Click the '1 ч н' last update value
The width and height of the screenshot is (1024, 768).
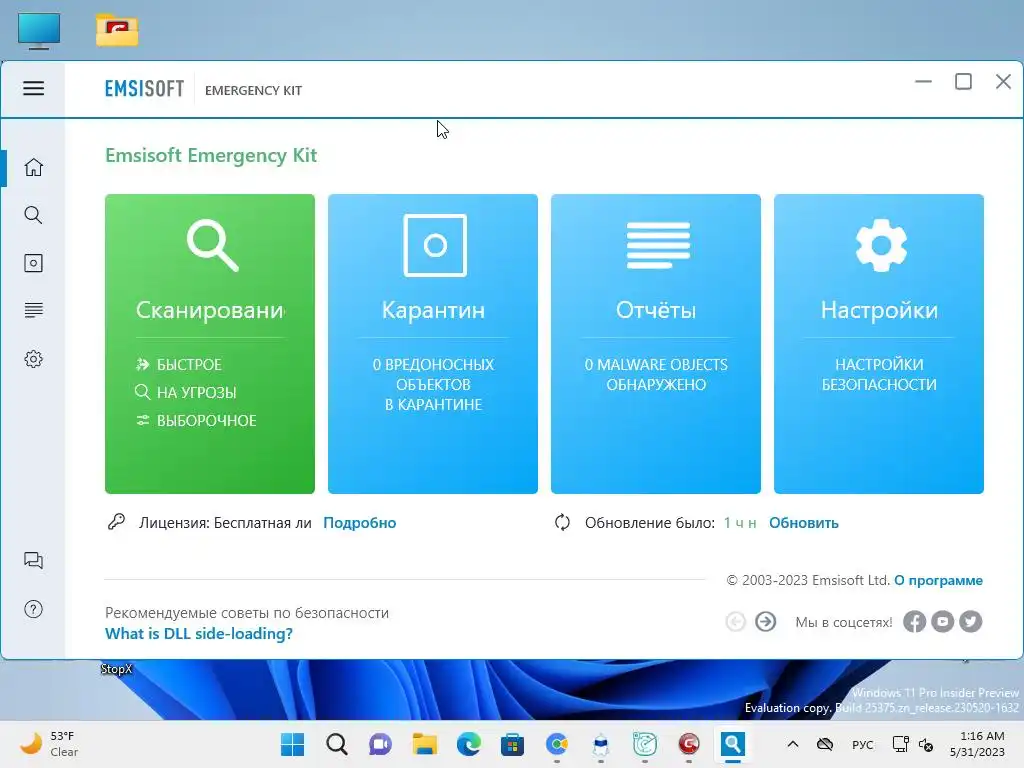(740, 523)
